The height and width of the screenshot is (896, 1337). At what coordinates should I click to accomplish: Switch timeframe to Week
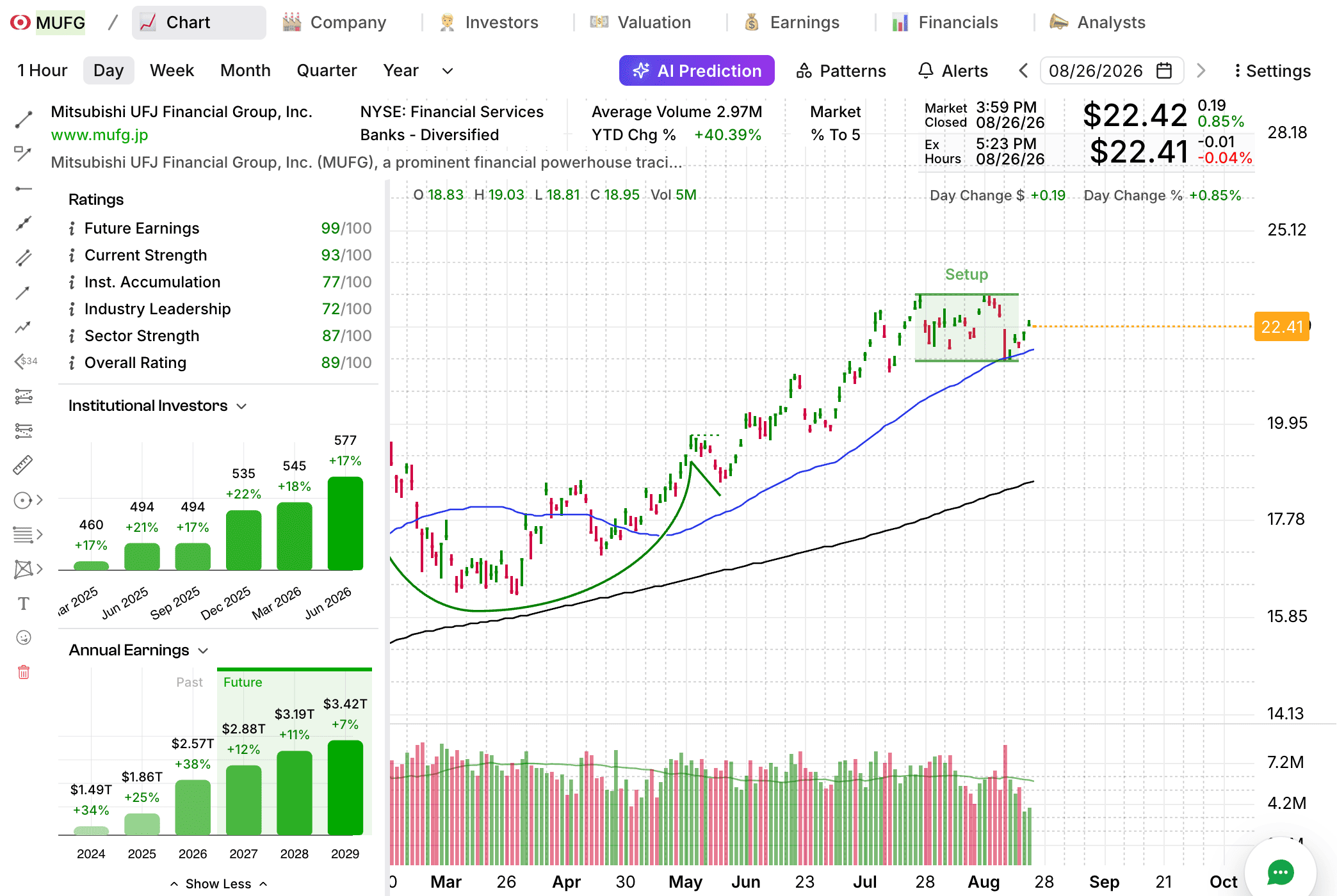point(172,70)
